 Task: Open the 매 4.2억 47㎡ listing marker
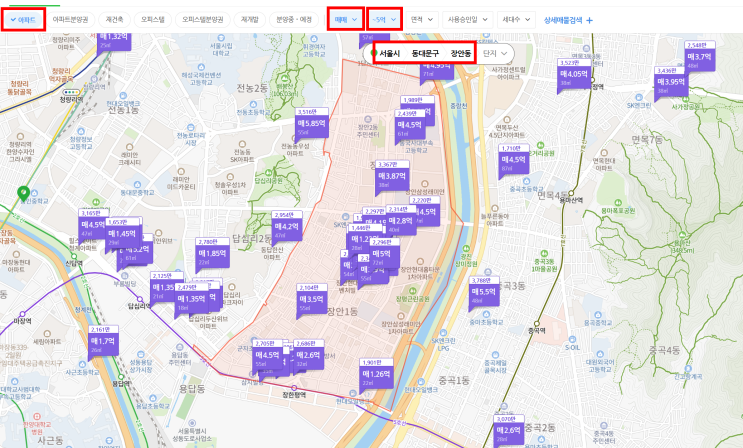286,226
